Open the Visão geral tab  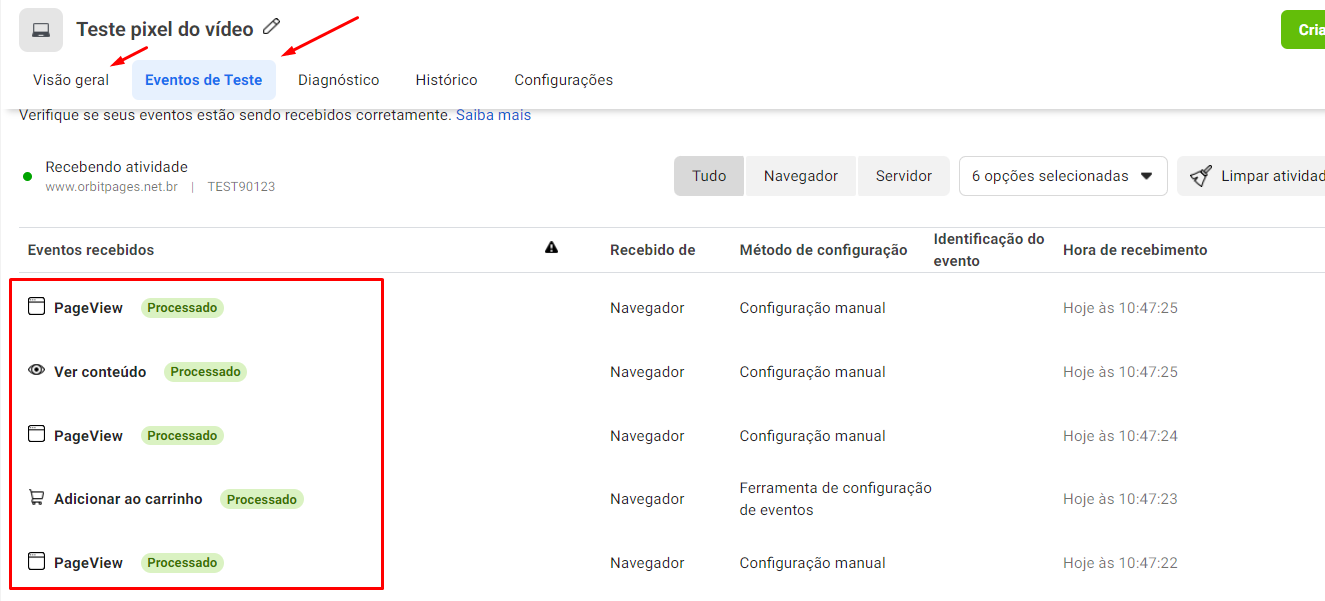[x=71, y=80]
